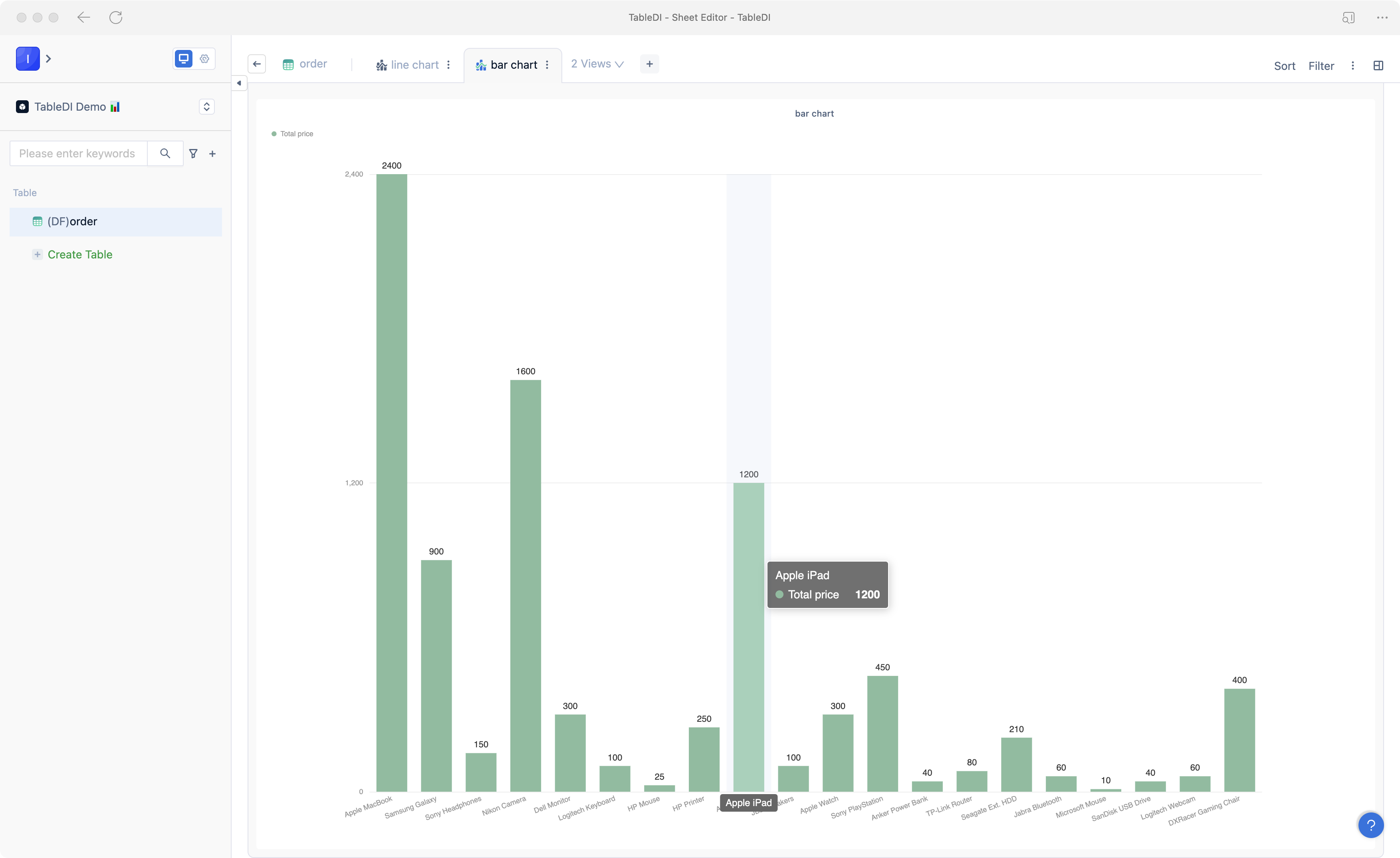Viewport: 1400px width, 858px height.
Task: Click the Logitech Keyboard axis label
Action: coord(586,808)
